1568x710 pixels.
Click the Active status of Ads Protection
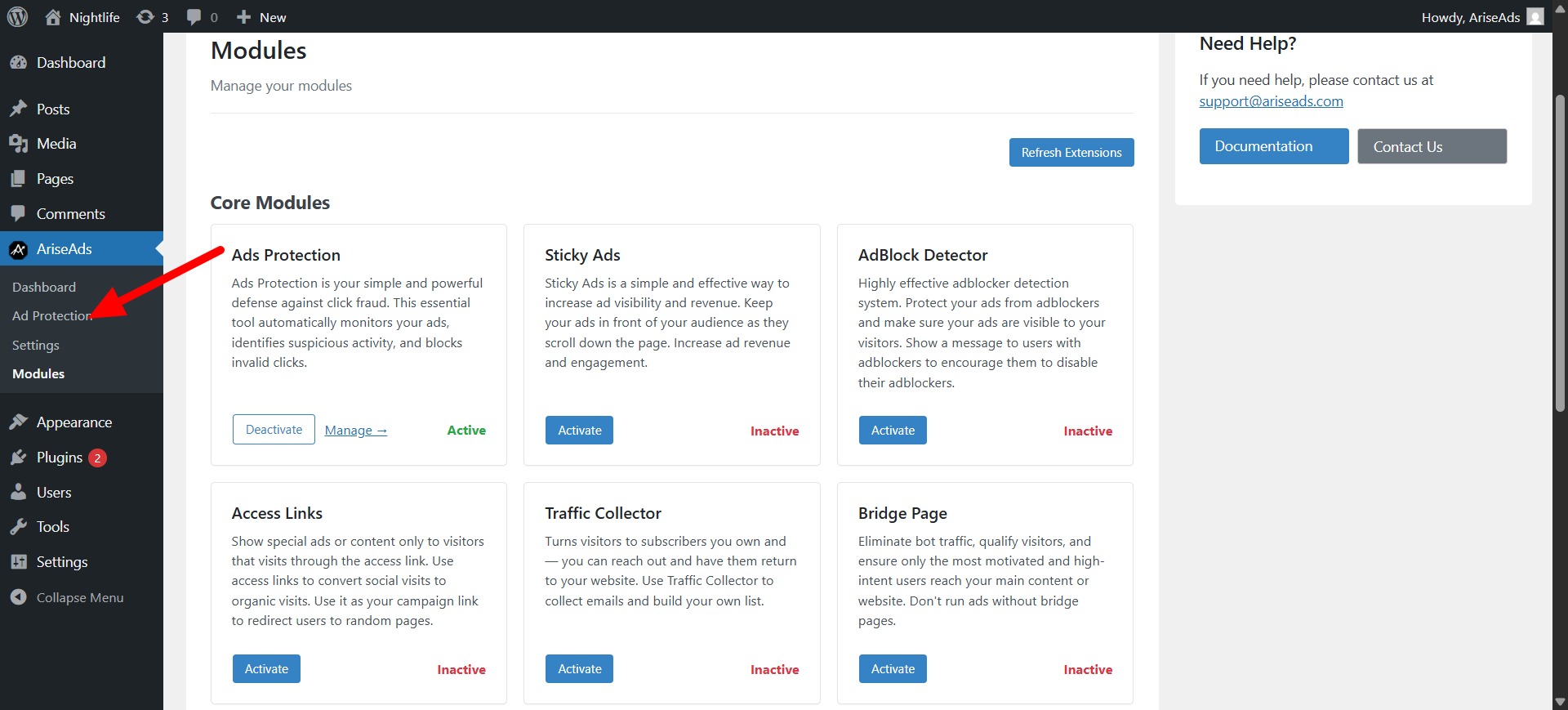[466, 431]
